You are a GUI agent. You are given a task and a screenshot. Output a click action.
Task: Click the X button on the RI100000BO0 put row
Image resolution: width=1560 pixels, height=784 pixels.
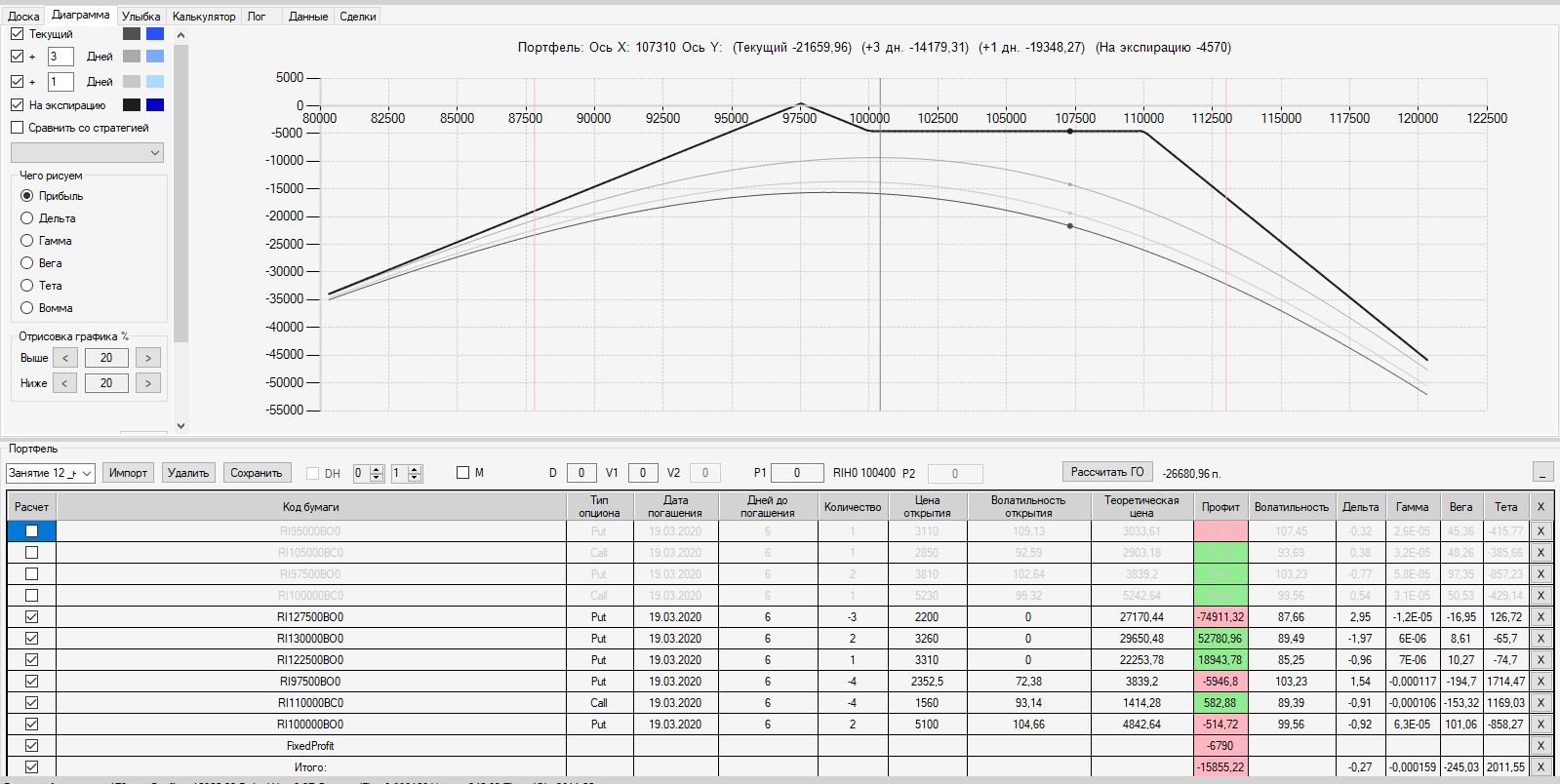coord(1540,725)
